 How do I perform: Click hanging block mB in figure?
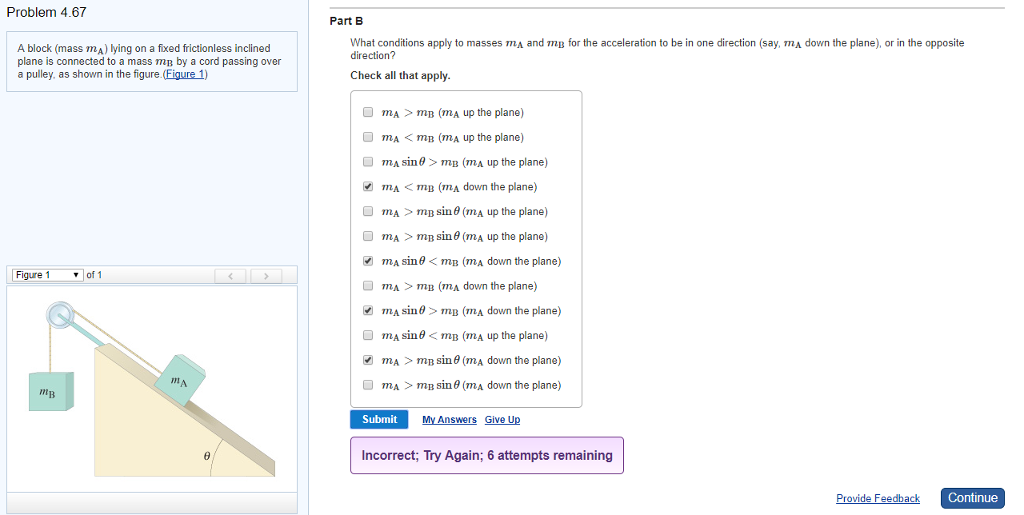(x=49, y=391)
